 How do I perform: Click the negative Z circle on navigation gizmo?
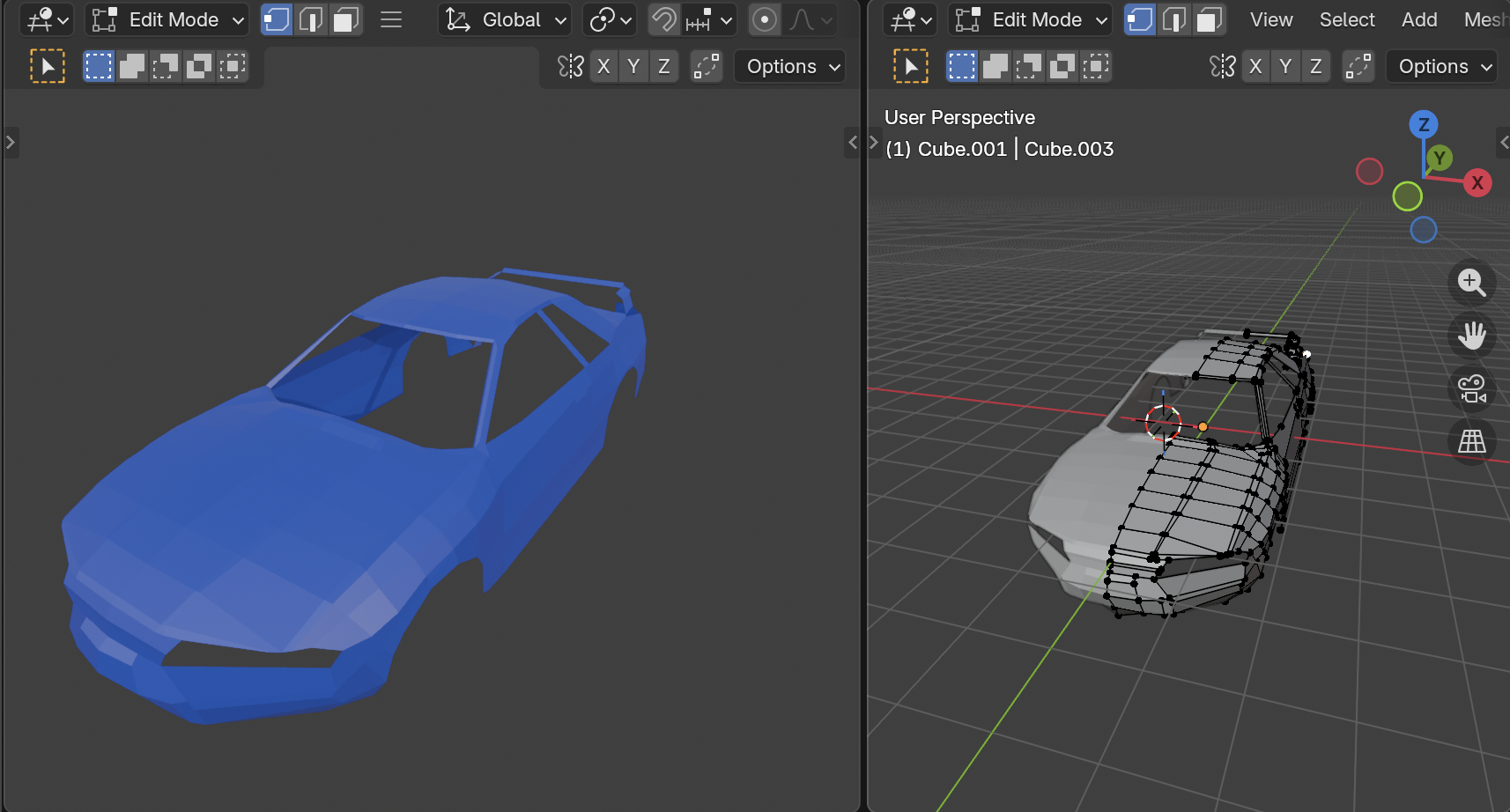point(1424,230)
